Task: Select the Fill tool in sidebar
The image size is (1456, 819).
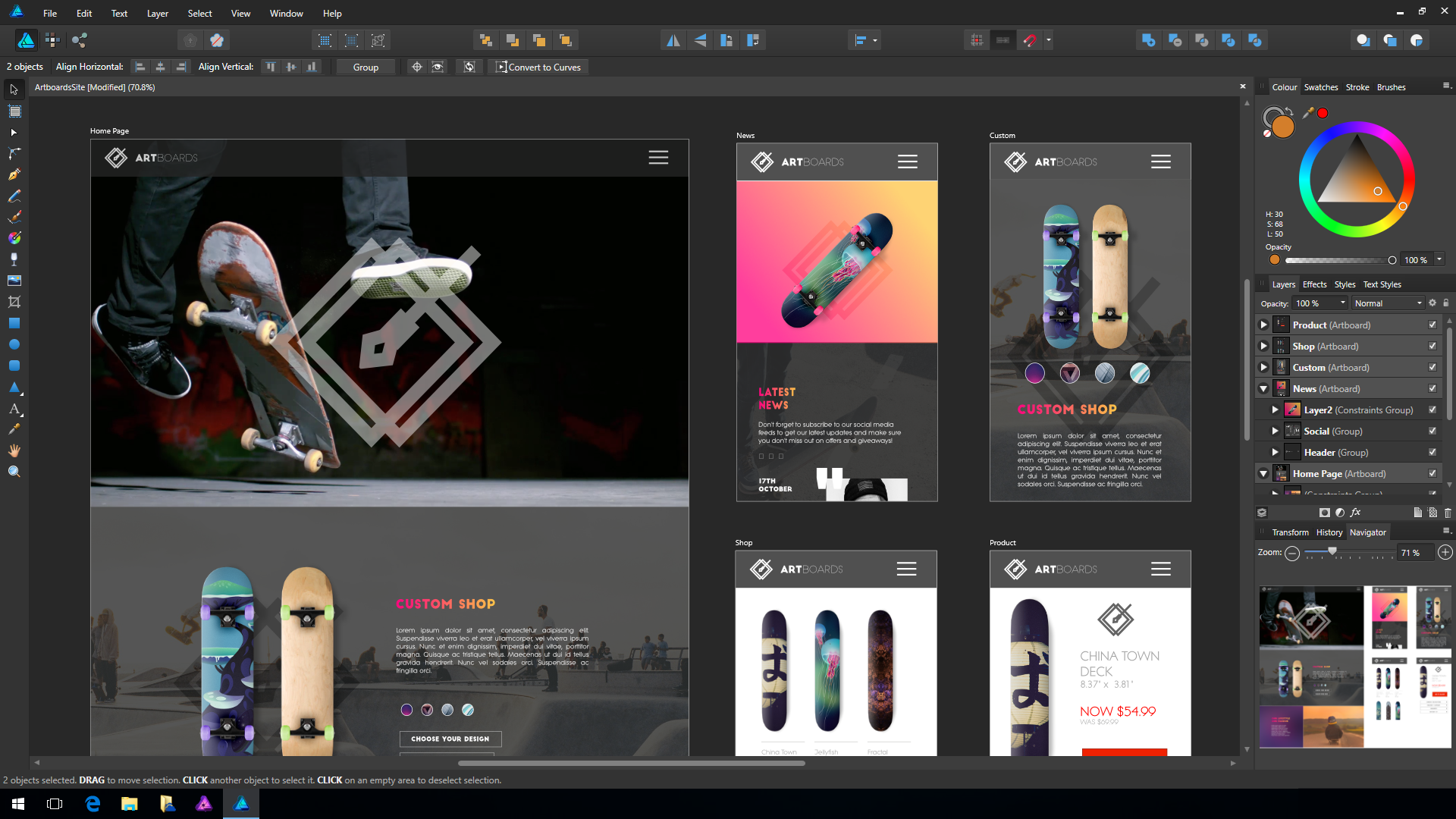Action: [13, 258]
